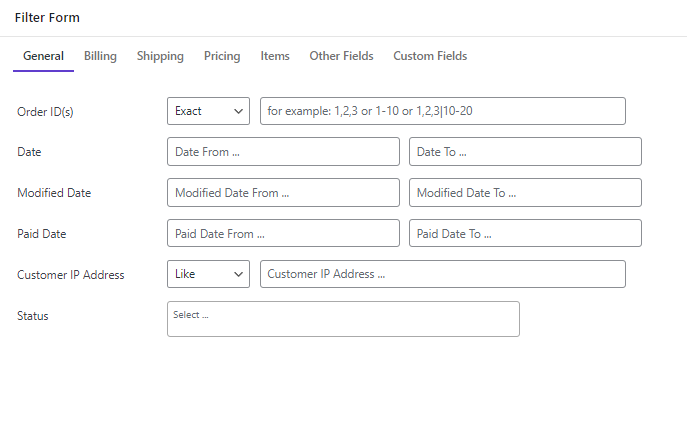Open the Status select box

[343, 319]
